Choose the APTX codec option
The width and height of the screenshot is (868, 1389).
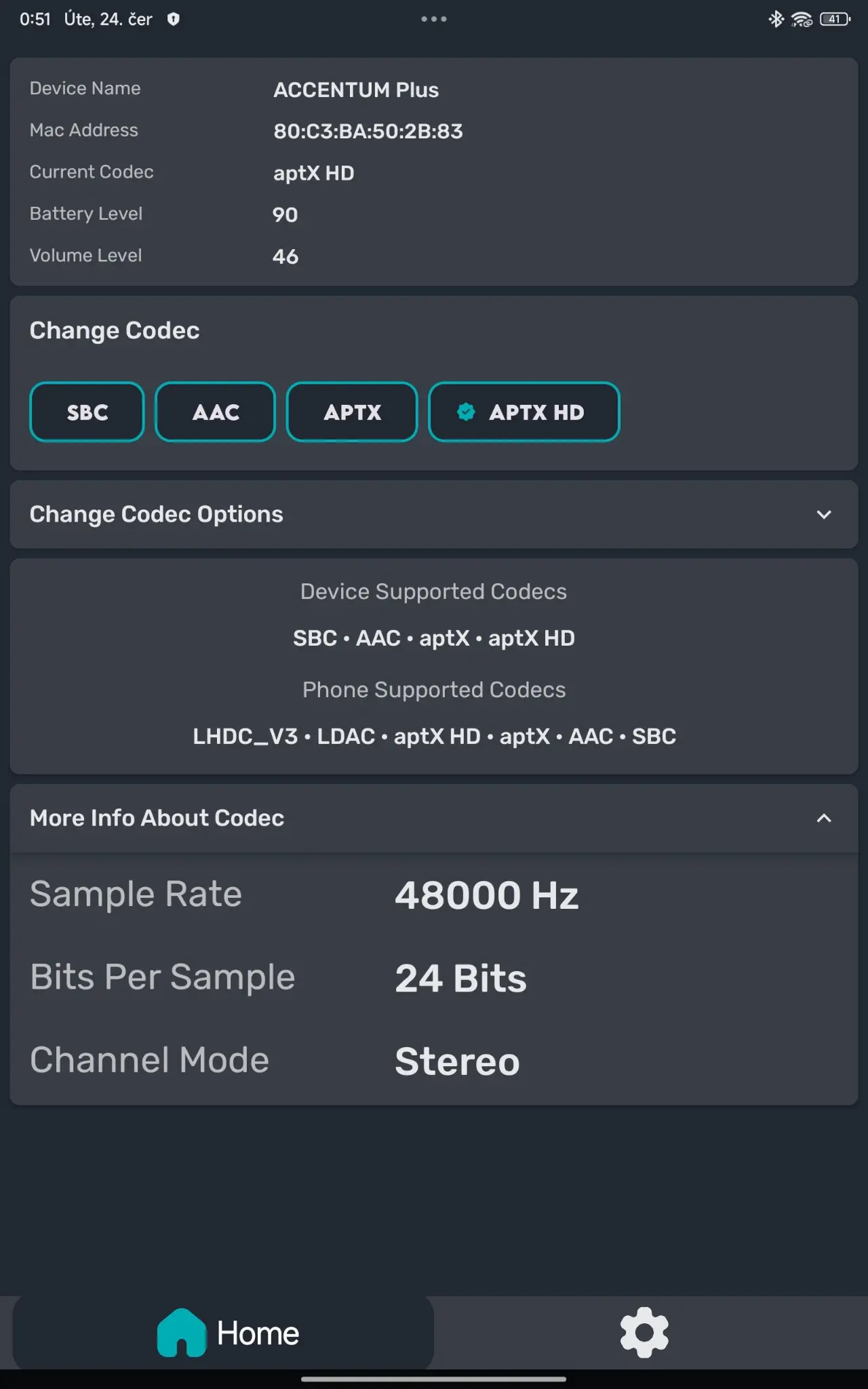click(x=352, y=412)
